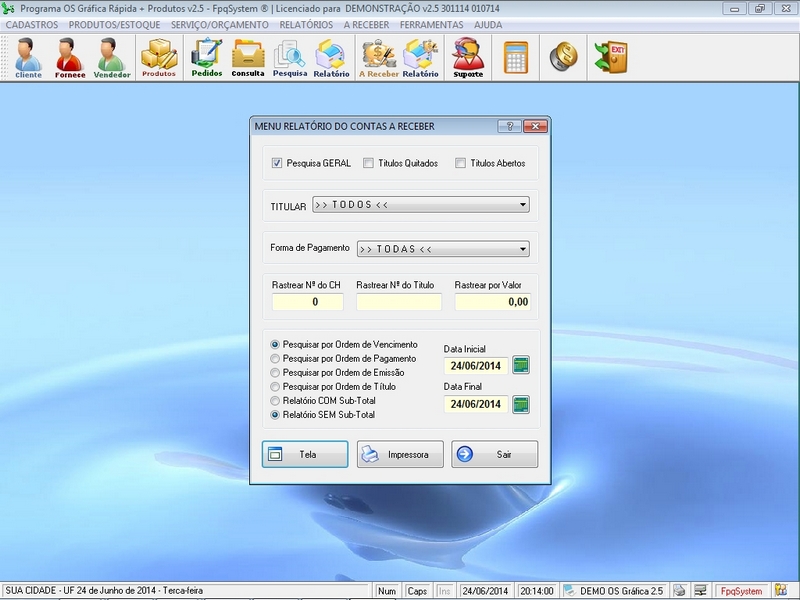This screenshot has width=800, height=600.
Task: Close the Contas a Receber dialog
Action: pyautogui.click(x=535, y=126)
